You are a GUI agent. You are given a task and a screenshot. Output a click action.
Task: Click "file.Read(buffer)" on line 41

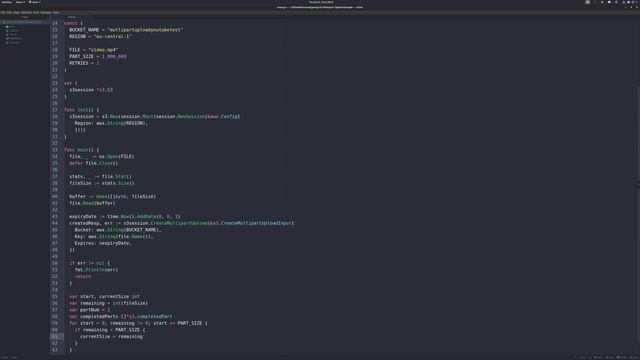tap(92, 203)
